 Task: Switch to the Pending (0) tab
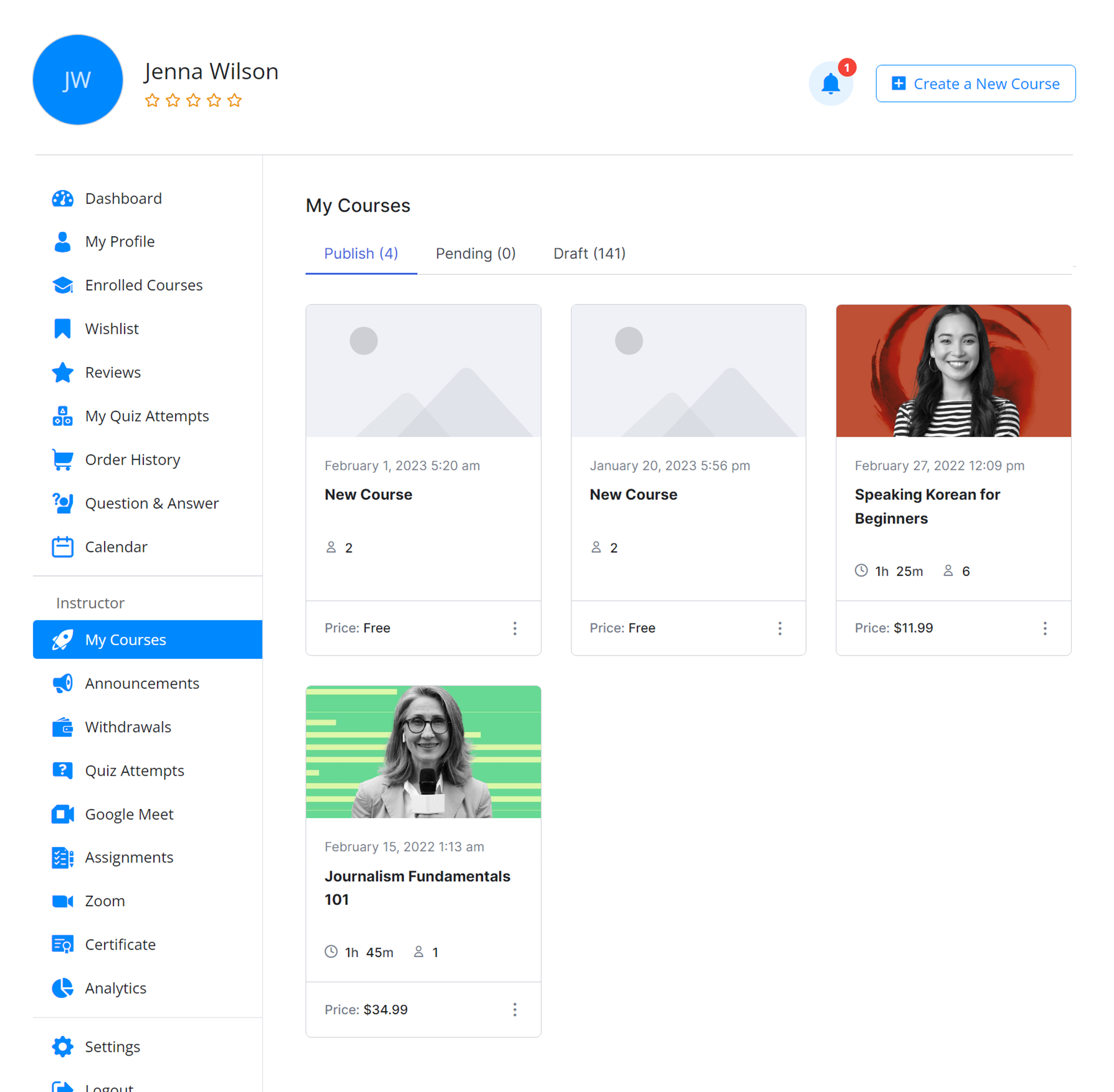click(x=475, y=254)
